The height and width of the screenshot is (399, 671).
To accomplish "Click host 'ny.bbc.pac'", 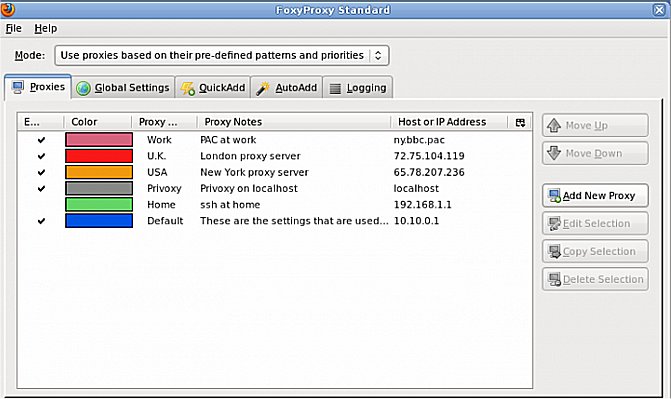I will click(x=419, y=140).
